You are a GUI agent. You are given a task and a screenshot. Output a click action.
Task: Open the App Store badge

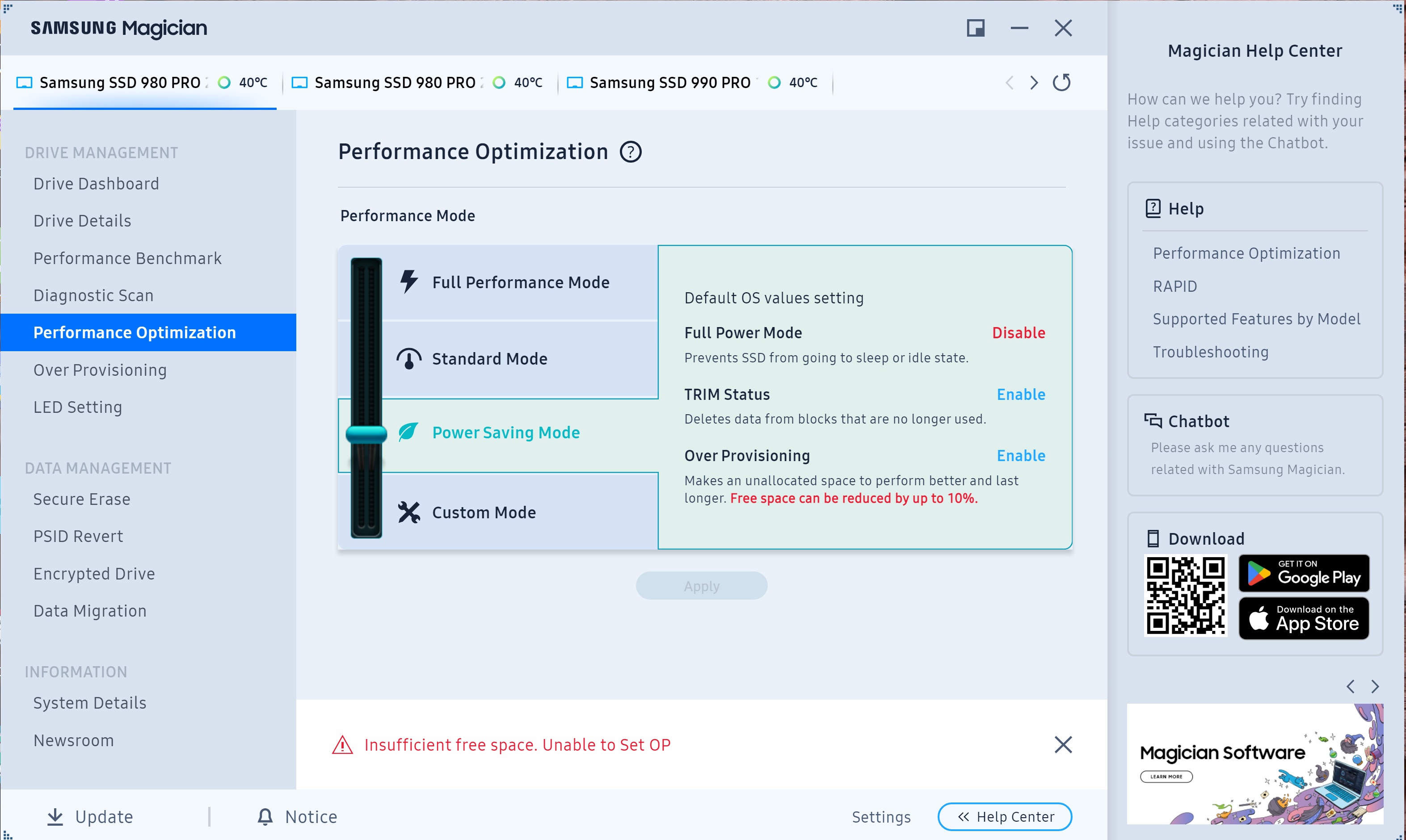1304,619
